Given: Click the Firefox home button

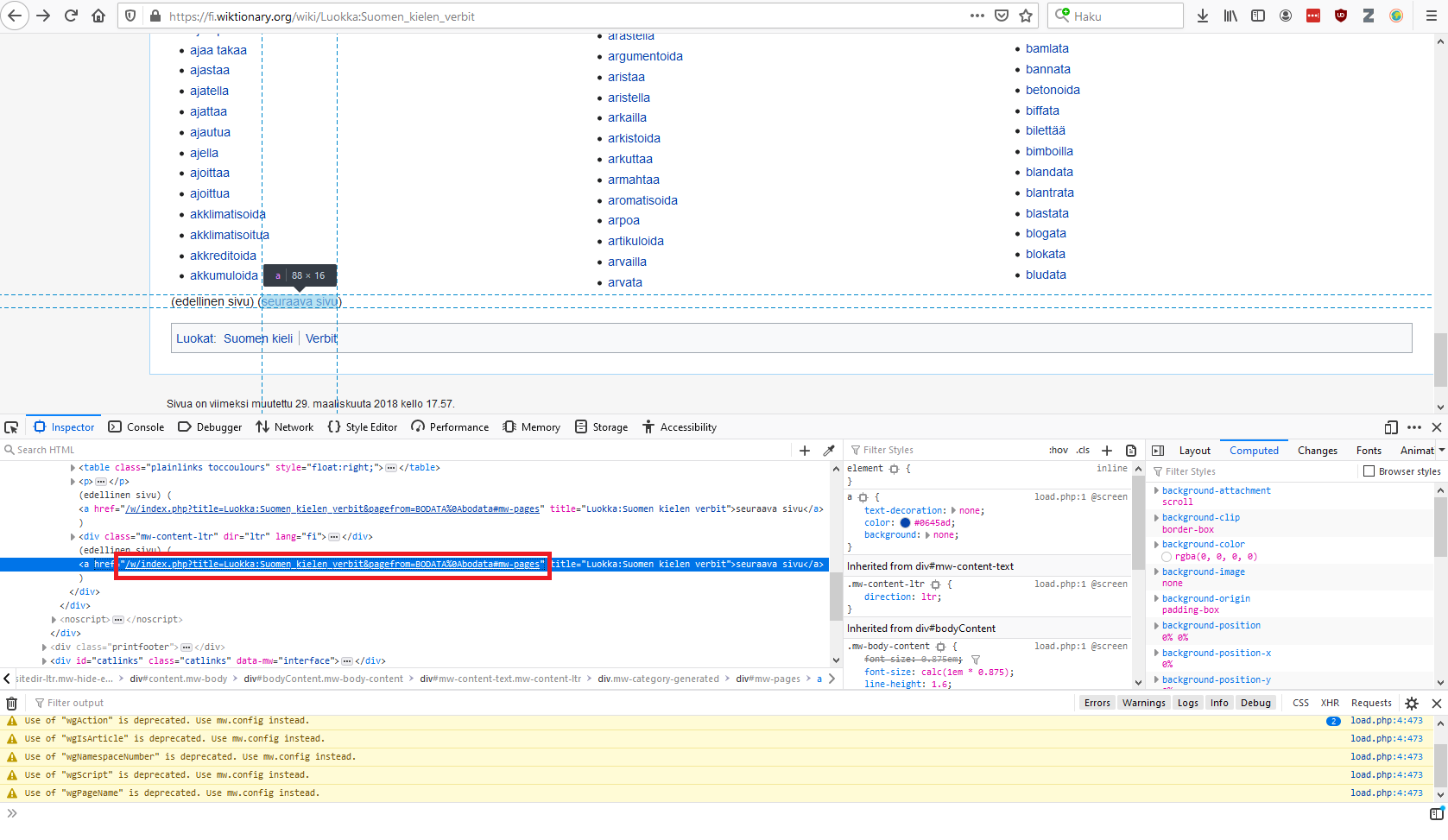Looking at the screenshot, I should [98, 16].
